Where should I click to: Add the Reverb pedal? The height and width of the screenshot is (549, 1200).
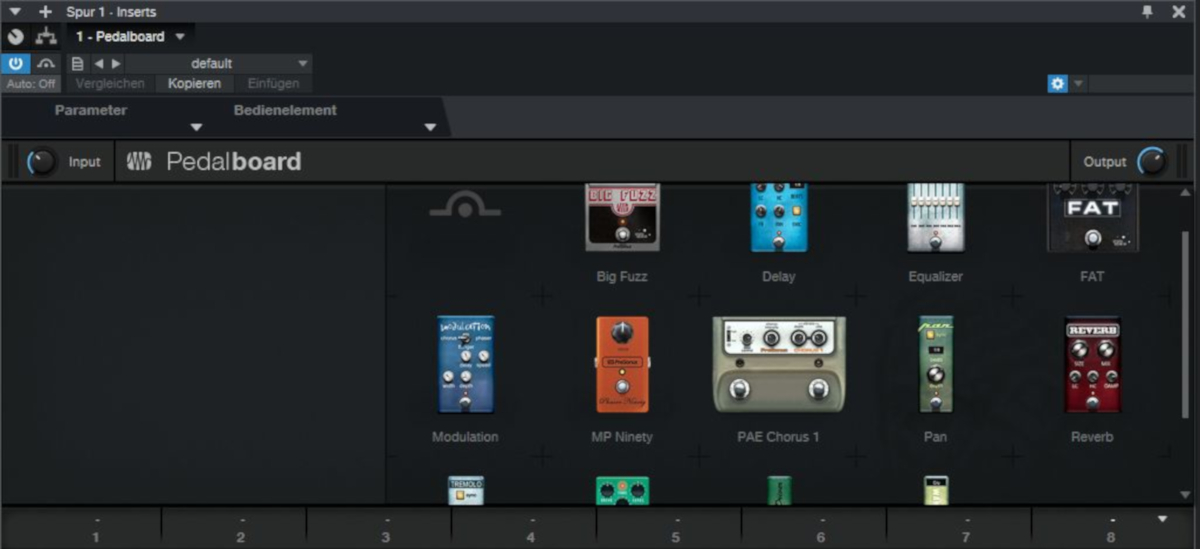(x=1092, y=364)
